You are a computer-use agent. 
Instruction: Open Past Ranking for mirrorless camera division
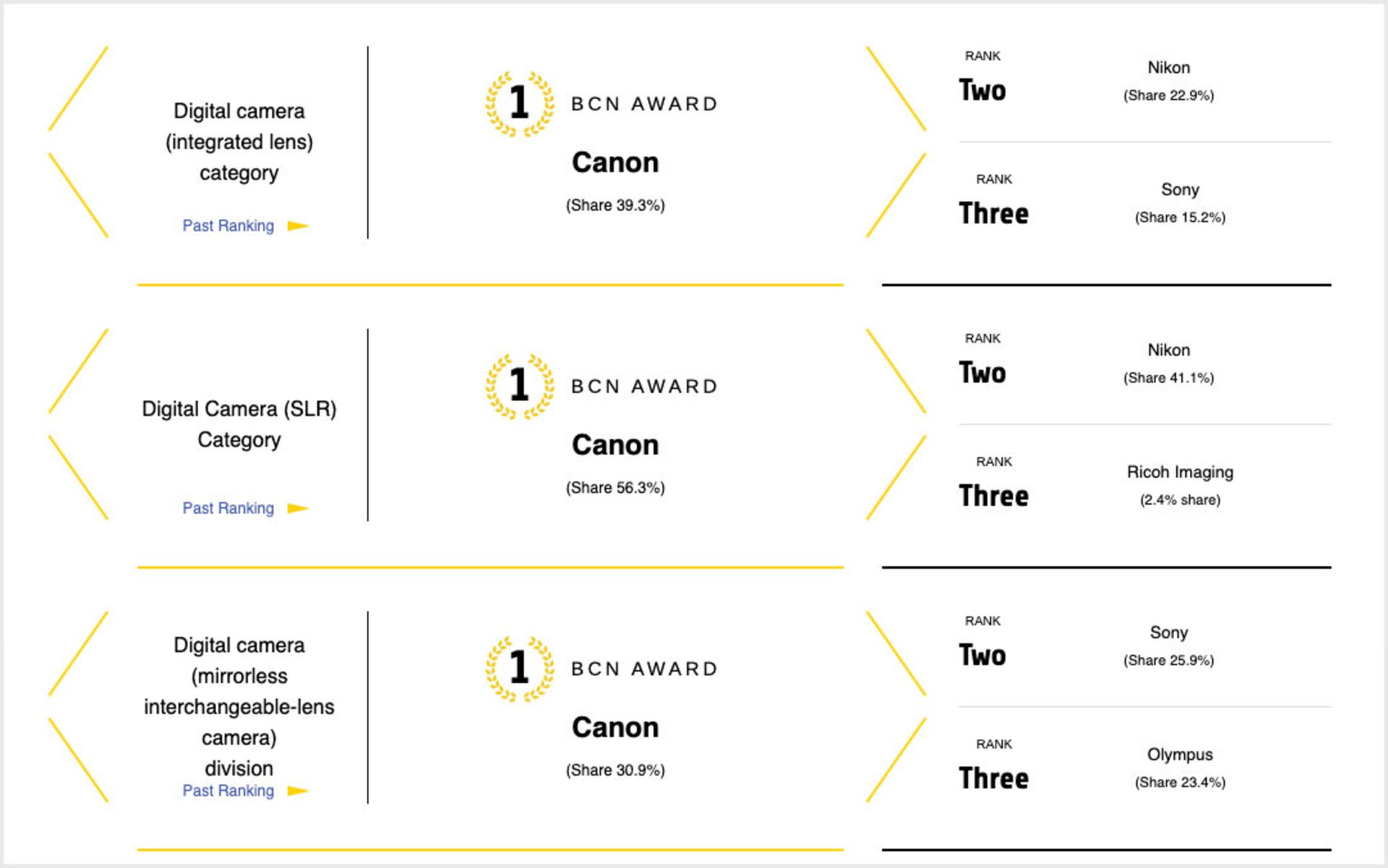pyautogui.click(x=228, y=791)
